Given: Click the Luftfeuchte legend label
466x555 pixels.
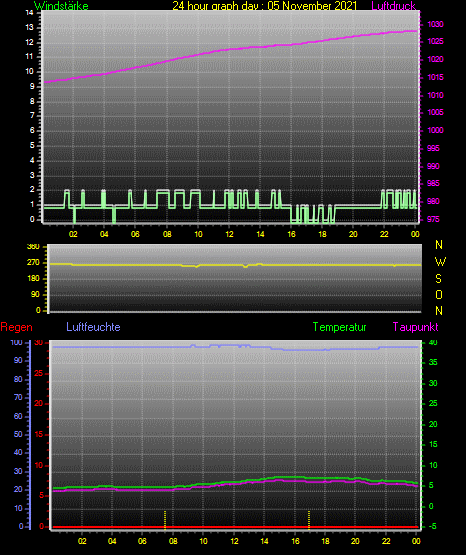Looking at the screenshot, I should click(93, 327).
